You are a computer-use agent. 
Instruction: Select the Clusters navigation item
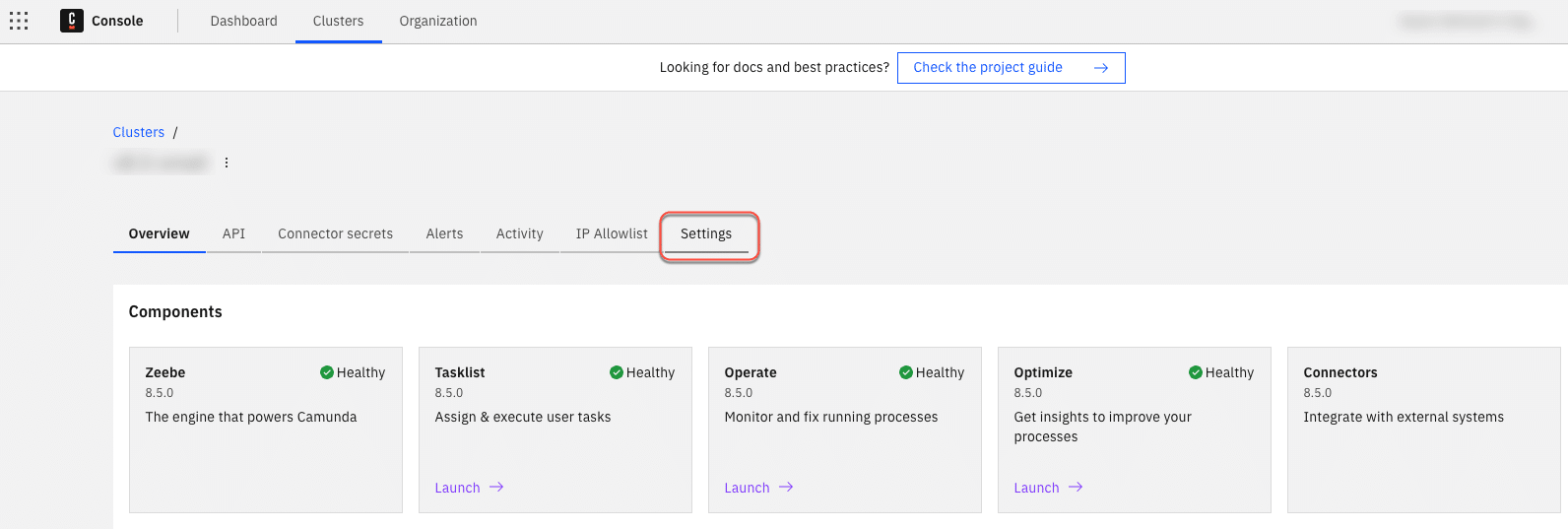338,21
